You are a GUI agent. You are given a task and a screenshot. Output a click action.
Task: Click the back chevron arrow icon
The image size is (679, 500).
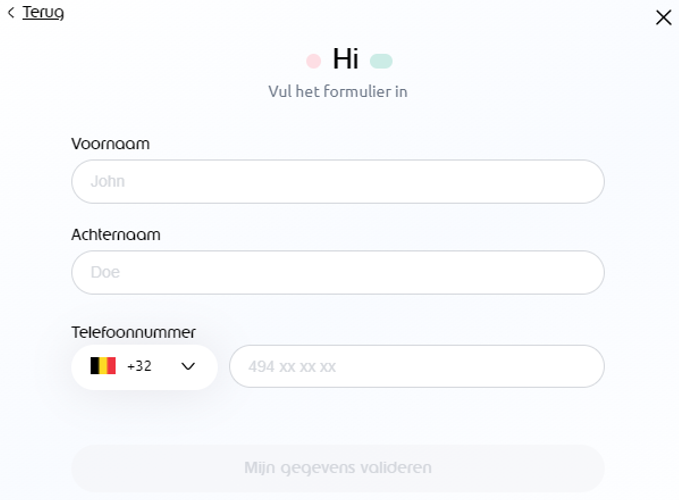pyautogui.click(x=11, y=13)
